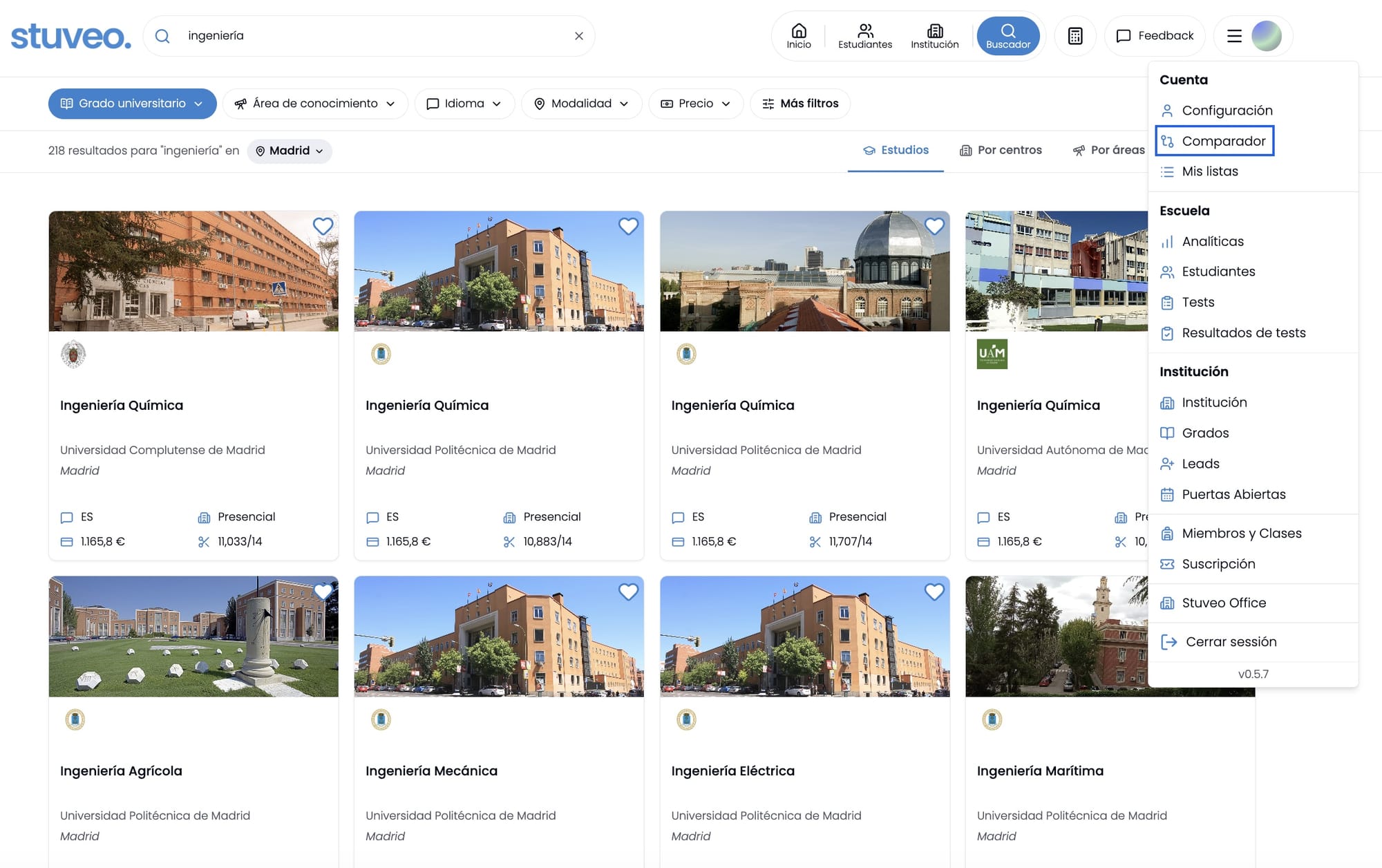Open Puertas Abiertas menu entry
Image resolution: width=1382 pixels, height=868 pixels.
pyautogui.click(x=1223, y=494)
